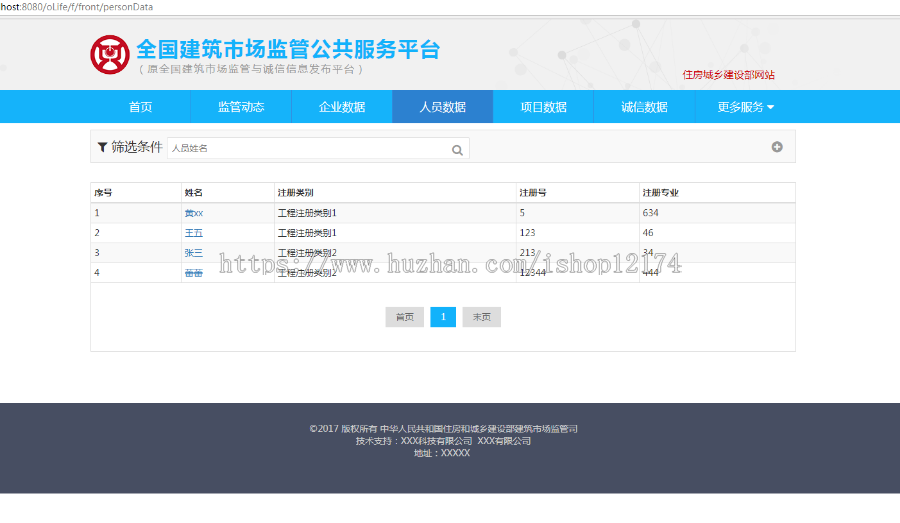Click the red platform logo emblem

tap(110, 55)
